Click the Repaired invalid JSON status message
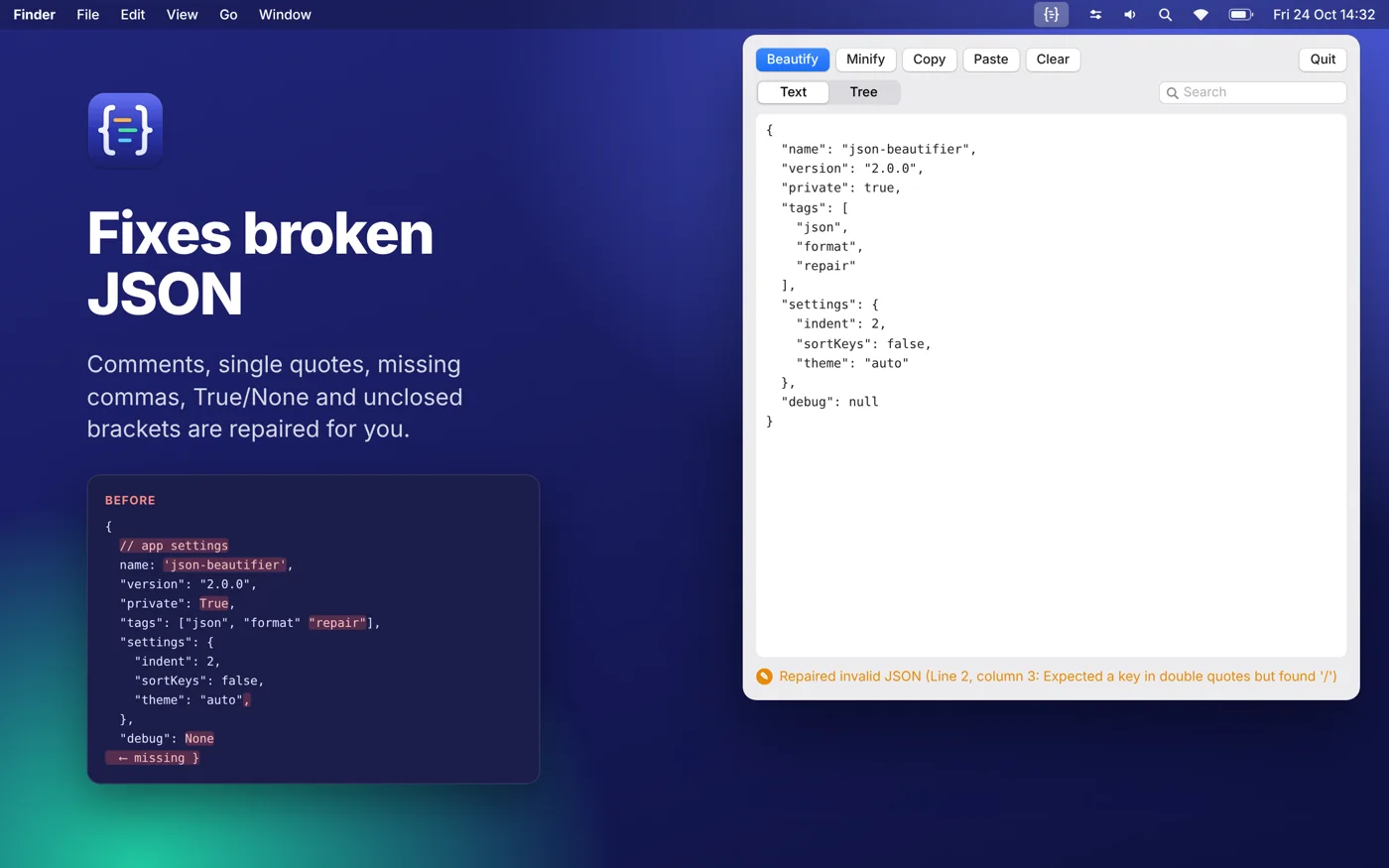The height and width of the screenshot is (868, 1389). (x=1058, y=677)
